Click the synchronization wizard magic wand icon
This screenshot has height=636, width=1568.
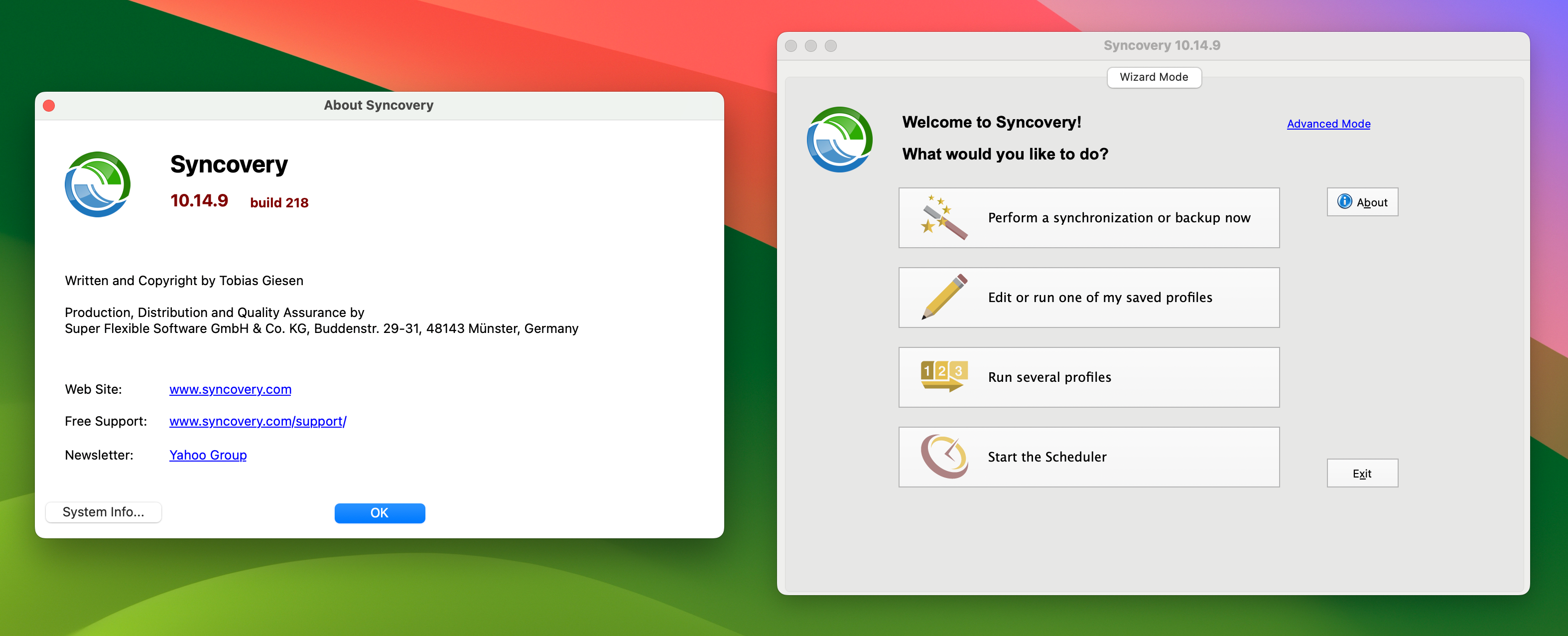coord(939,217)
